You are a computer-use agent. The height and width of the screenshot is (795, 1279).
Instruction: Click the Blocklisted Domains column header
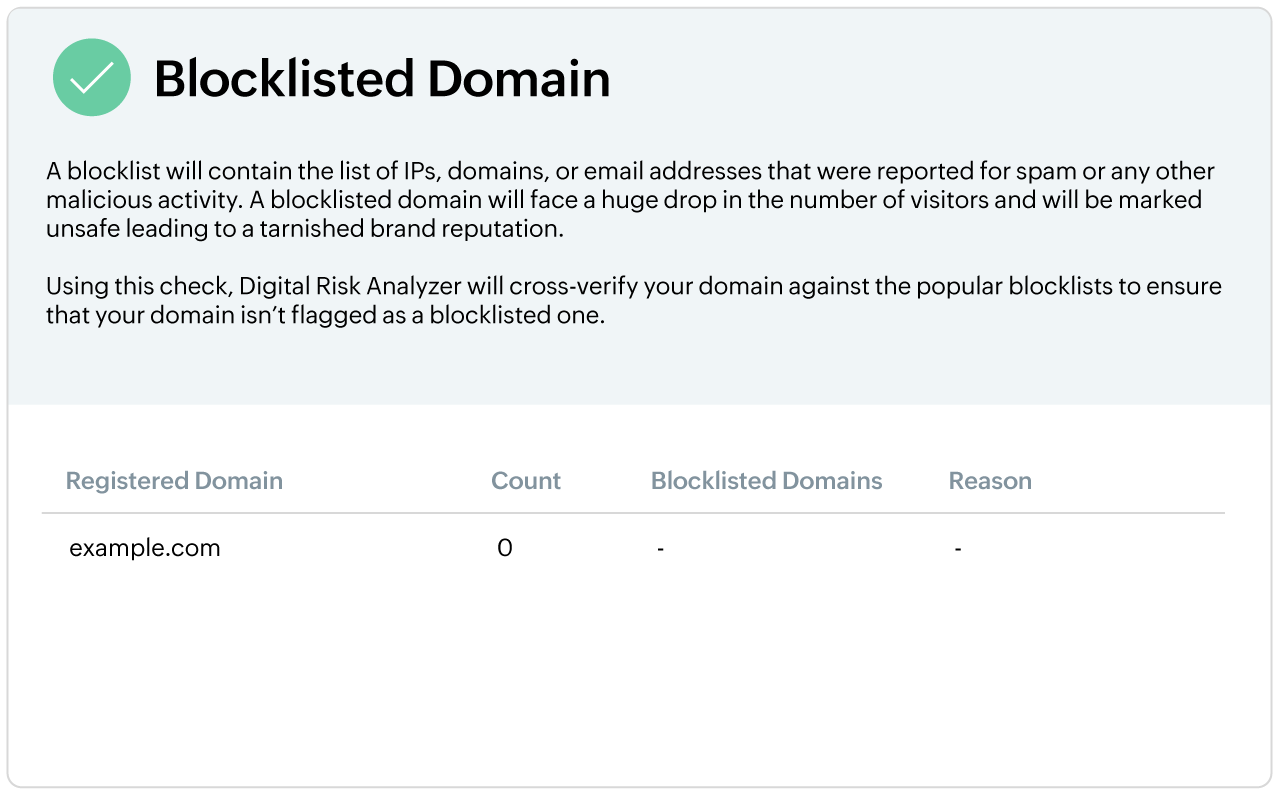pyautogui.click(x=766, y=481)
